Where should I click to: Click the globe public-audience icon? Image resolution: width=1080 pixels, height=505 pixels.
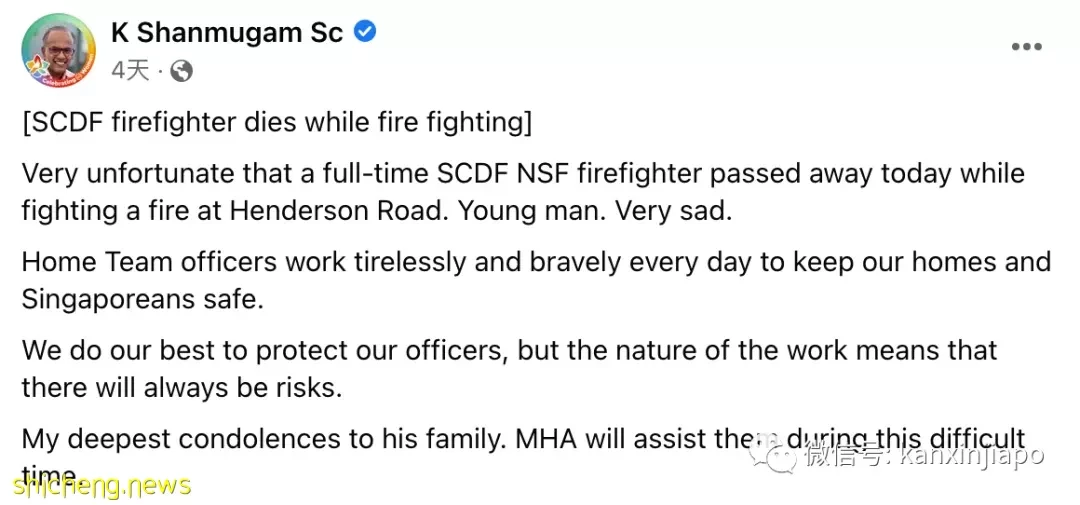181,71
